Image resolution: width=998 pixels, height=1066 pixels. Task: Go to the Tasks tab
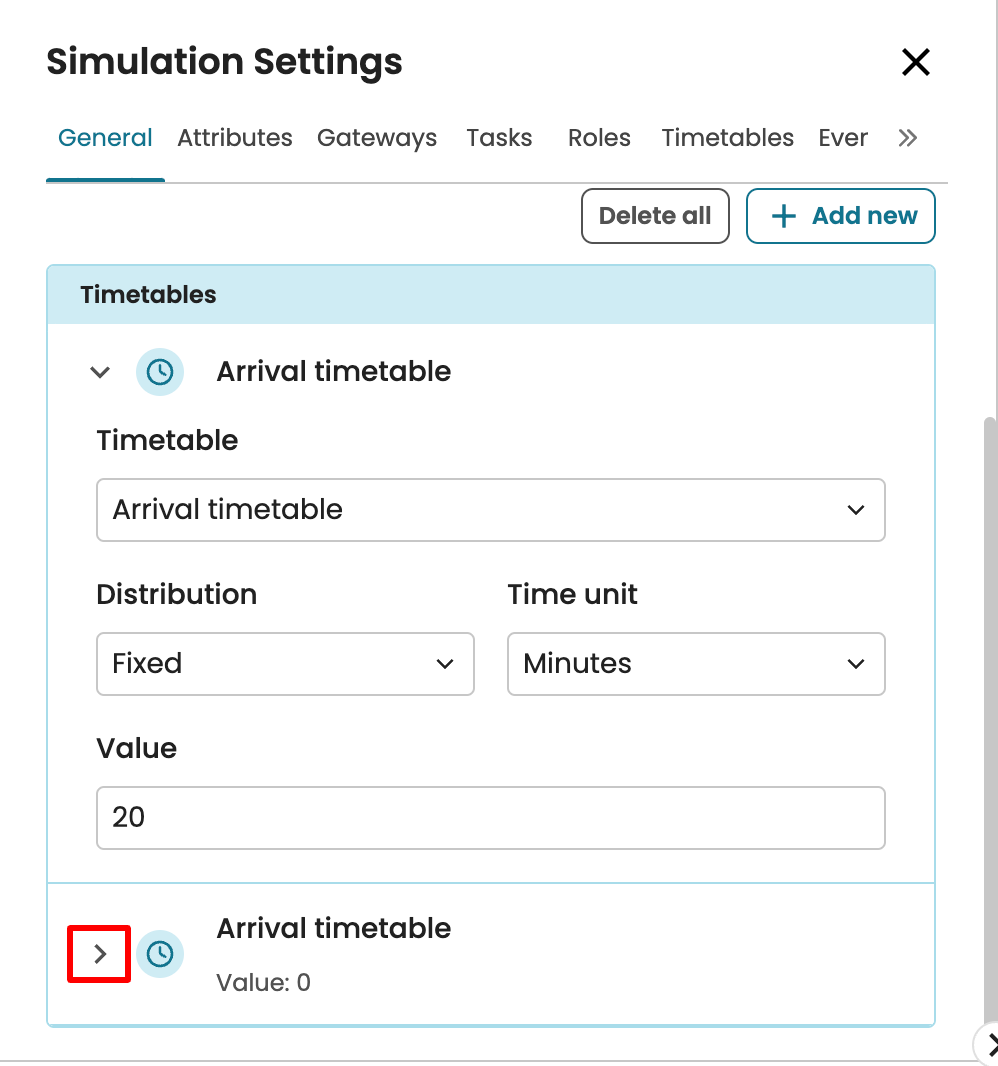point(499,138)
